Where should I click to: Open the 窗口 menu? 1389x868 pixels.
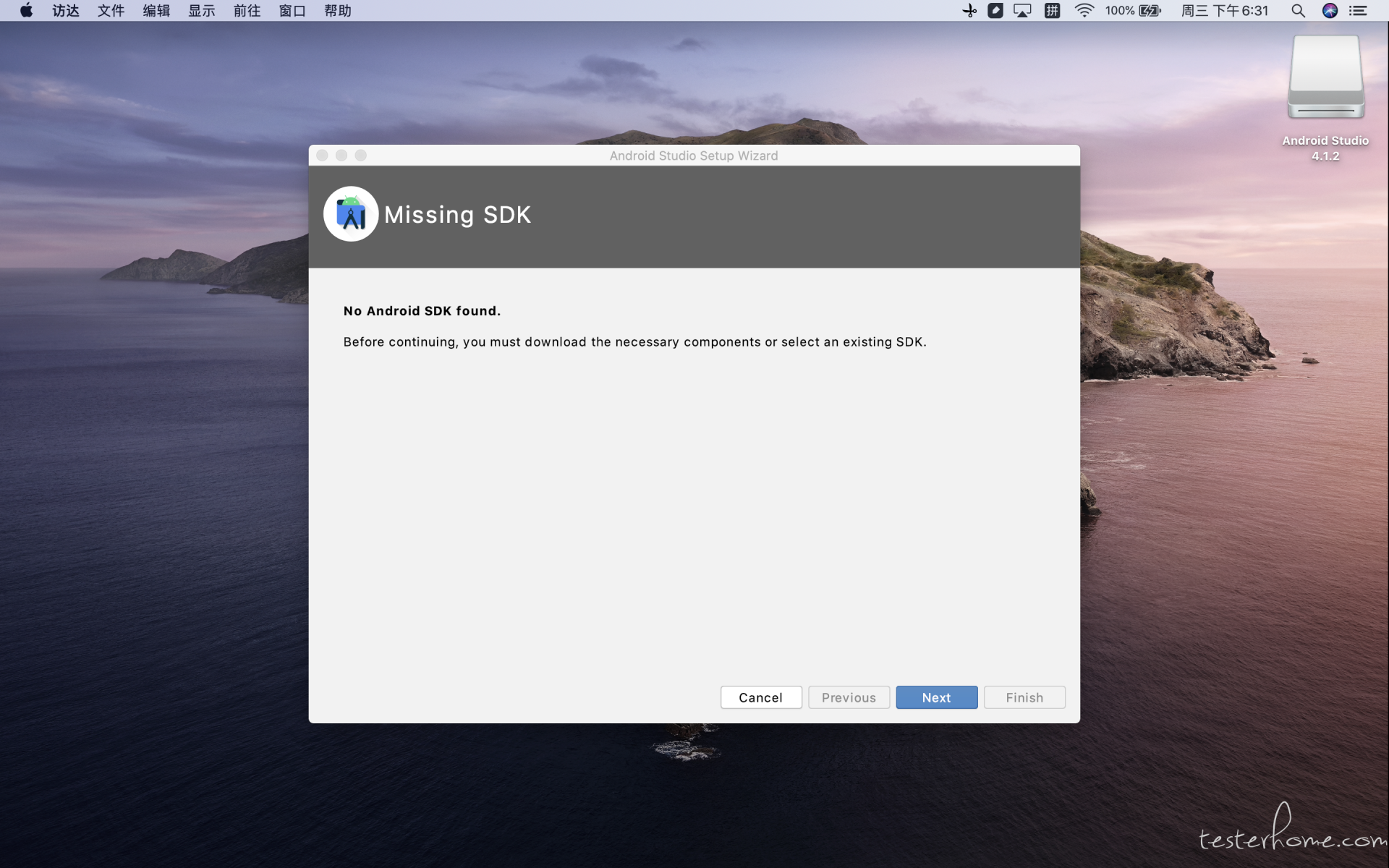click(292, 10)
